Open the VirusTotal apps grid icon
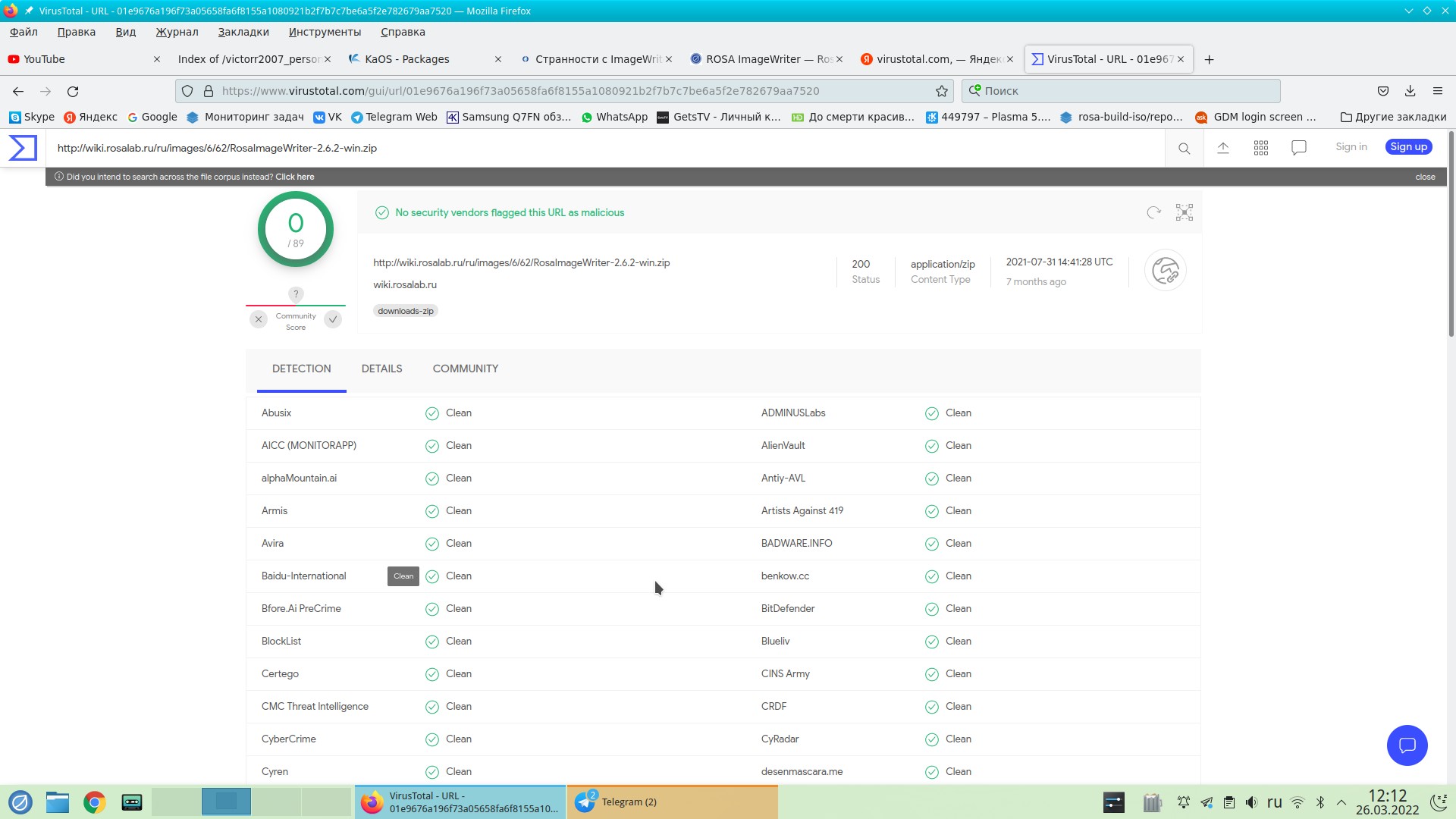1456x819 pixels. point(1260,148)
